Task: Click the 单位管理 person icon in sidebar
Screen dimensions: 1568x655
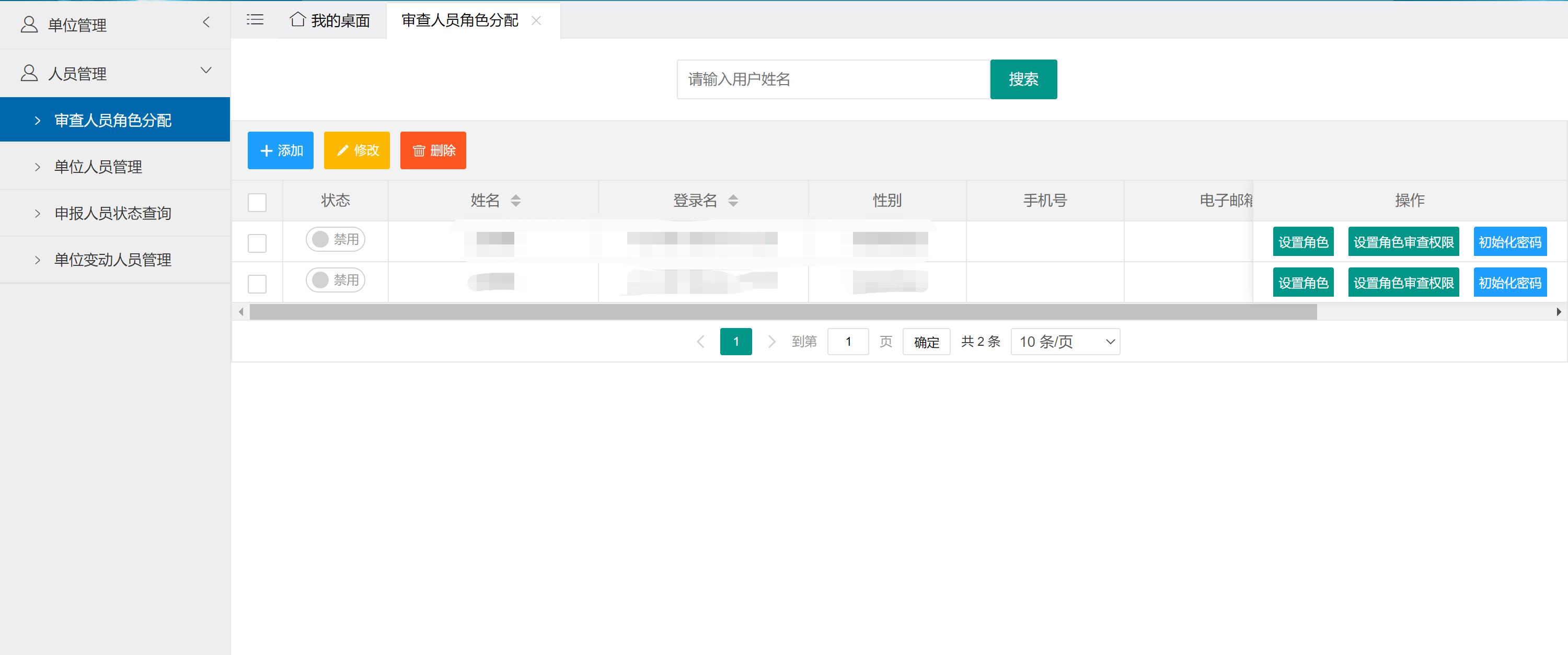Action: tap(28, 25)
